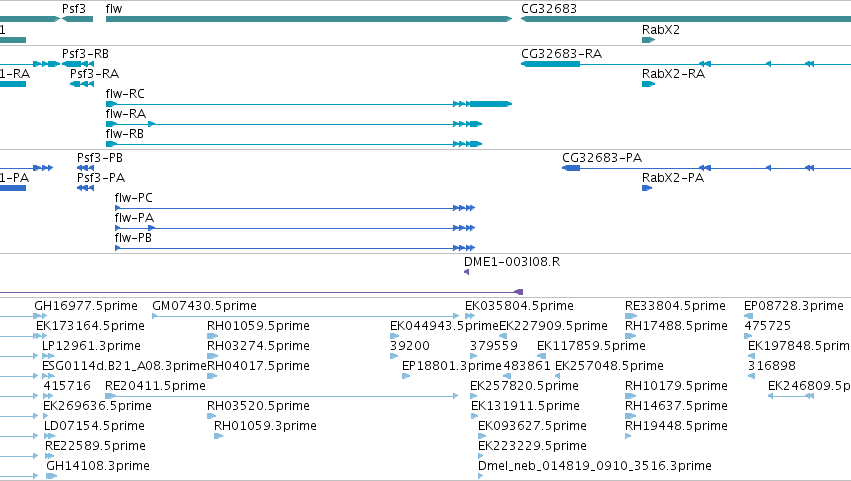851x481 pixels.
Task: Click the Psf3 gene bar
Action: pos(78,19)
